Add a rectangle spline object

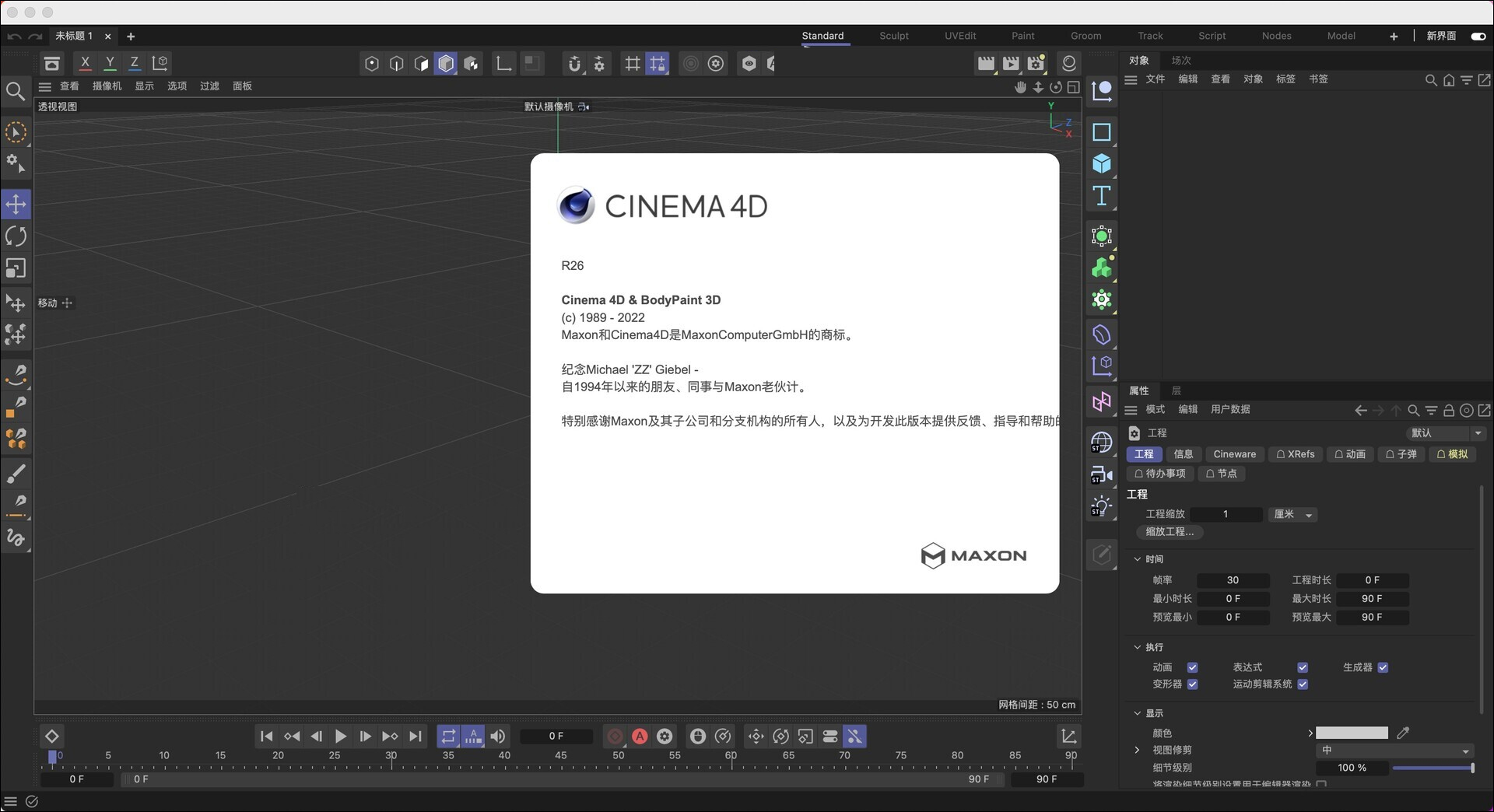[1102, 132]
